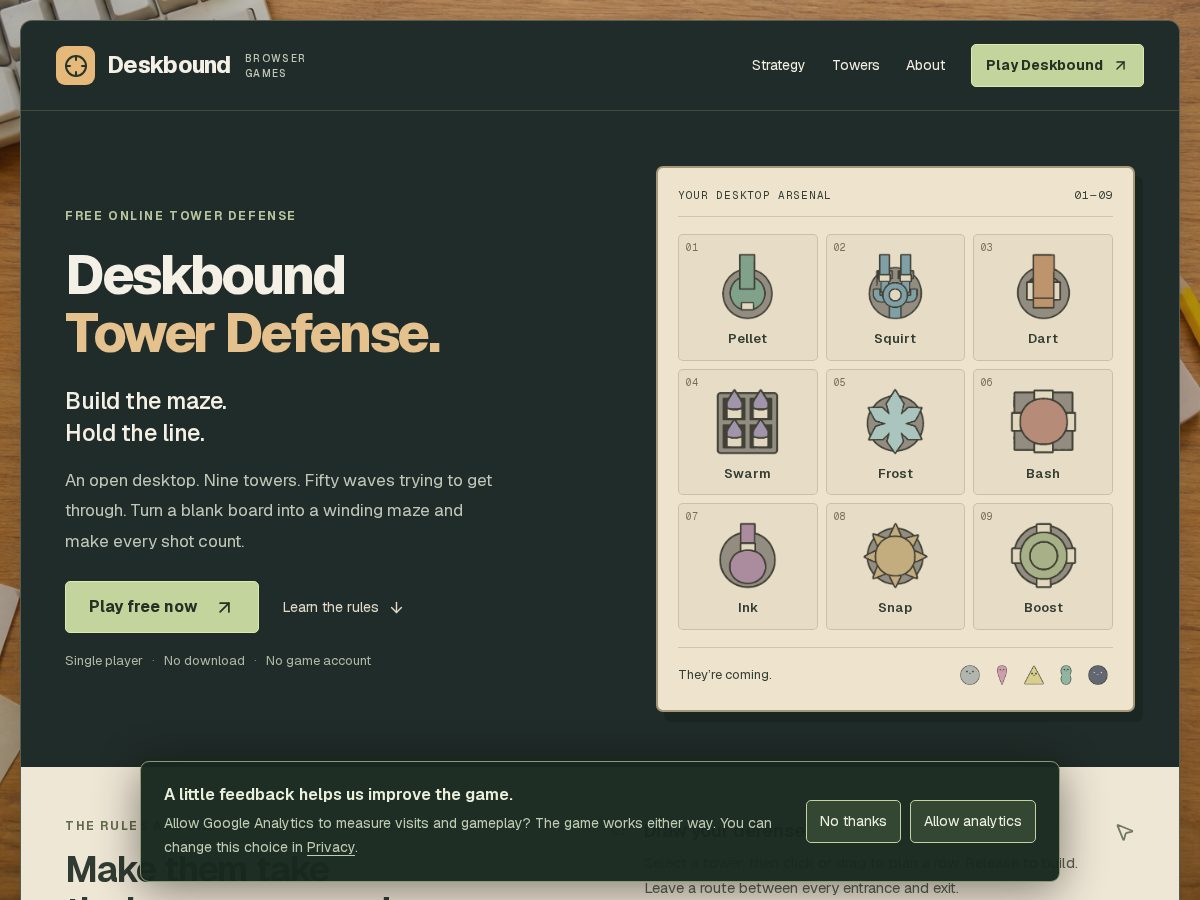
Task: Select the Frost tower icon
Action: point(895,422)
